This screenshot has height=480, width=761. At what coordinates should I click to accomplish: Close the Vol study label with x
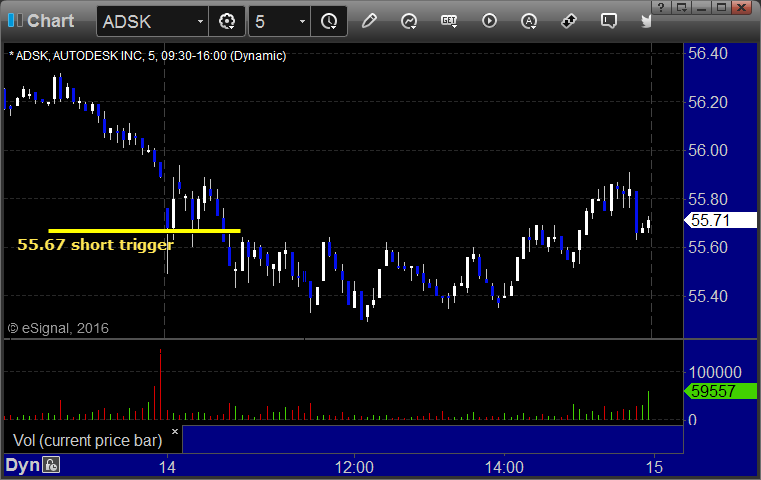click(x=175, y=431)
